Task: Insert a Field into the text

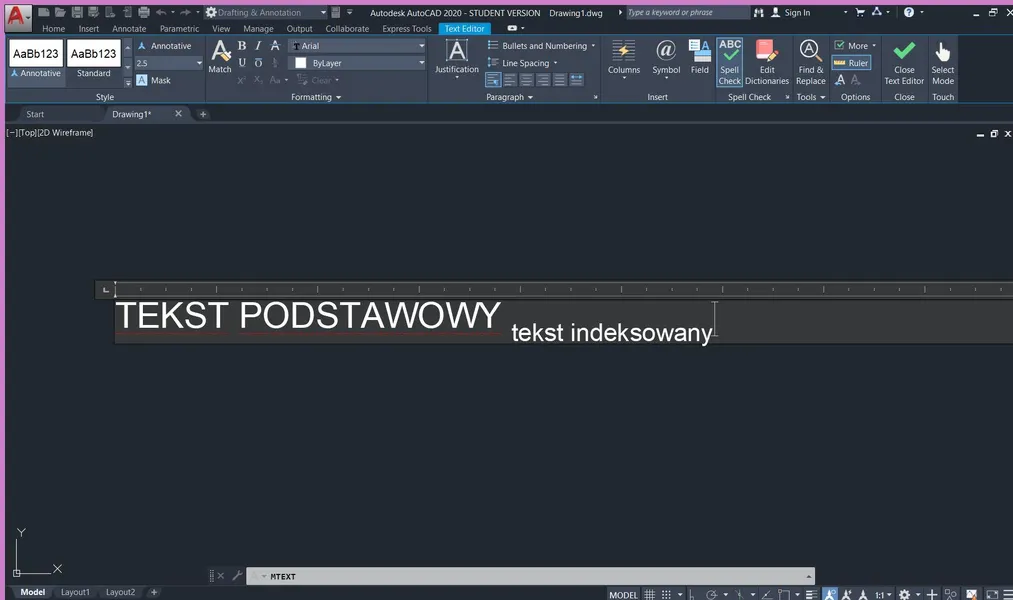Action: (700, 55)
